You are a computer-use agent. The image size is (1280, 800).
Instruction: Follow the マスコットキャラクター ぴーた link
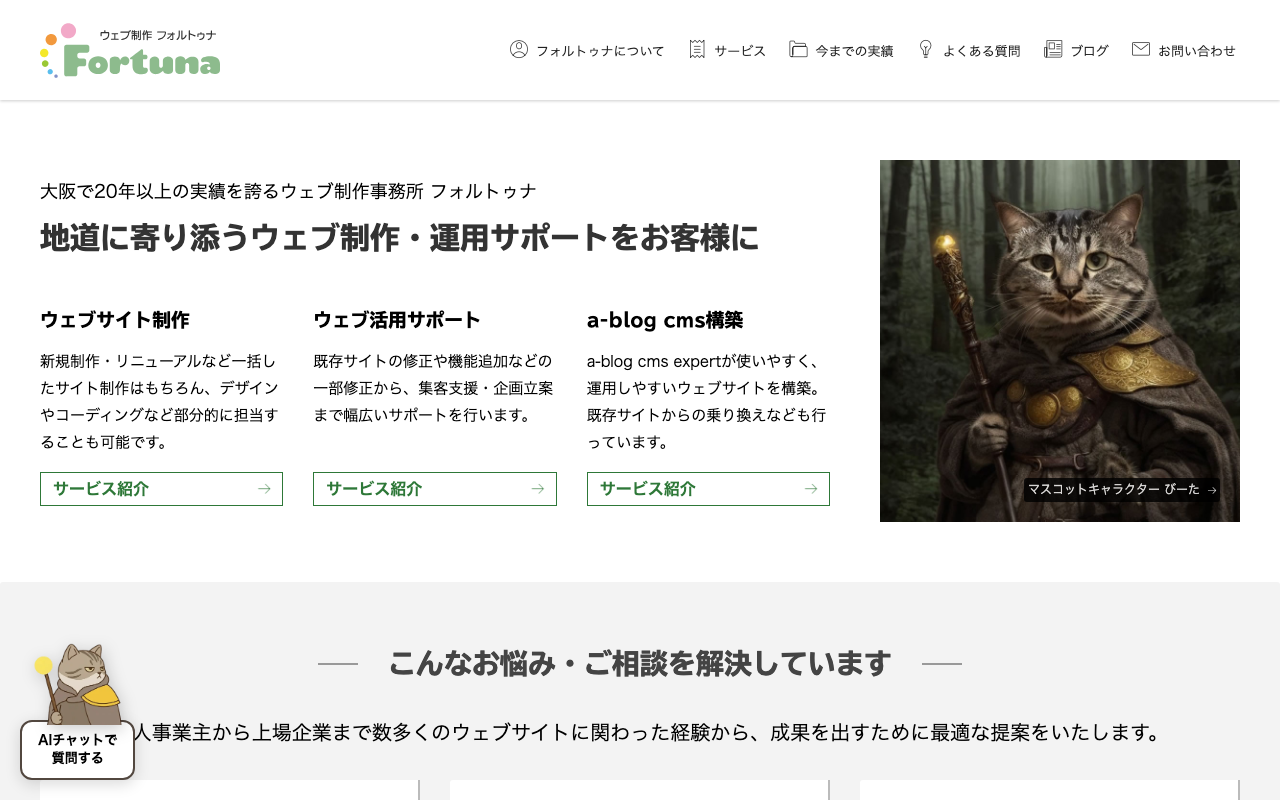1122,490
